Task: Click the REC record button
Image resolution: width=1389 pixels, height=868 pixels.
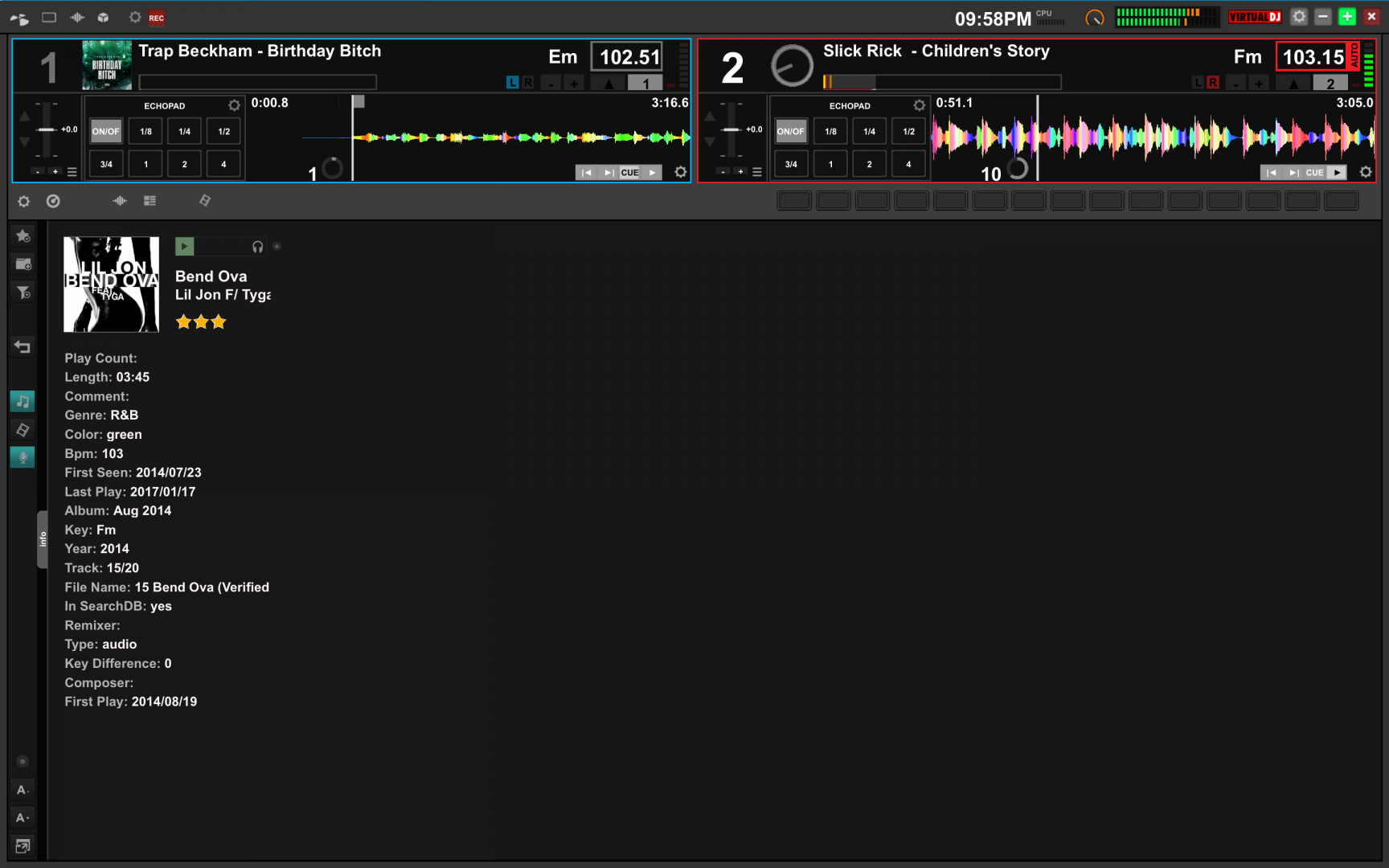Action: tap(157, 18)
